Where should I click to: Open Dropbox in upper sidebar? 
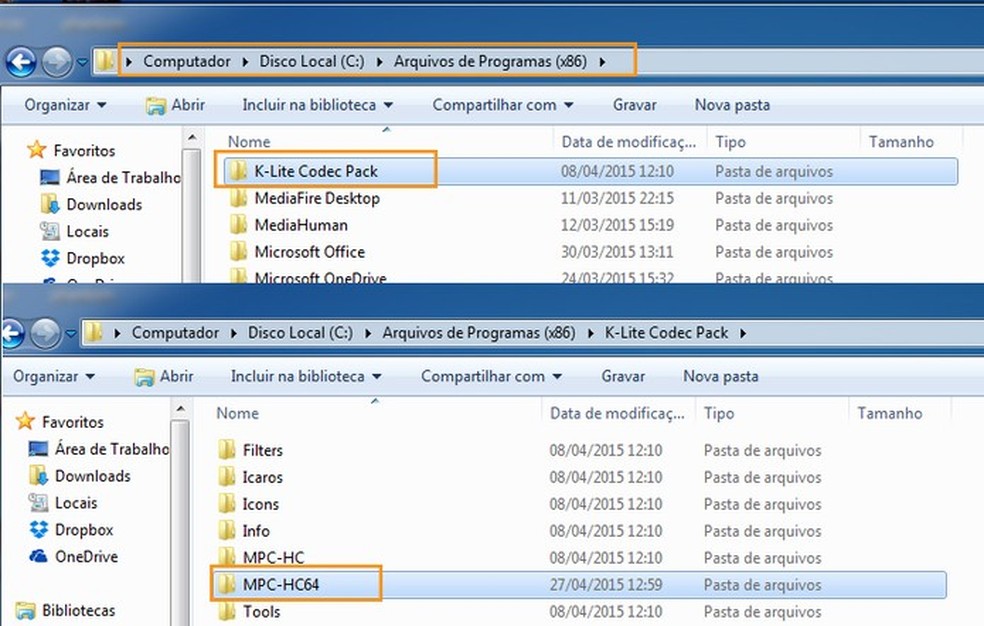82,258
